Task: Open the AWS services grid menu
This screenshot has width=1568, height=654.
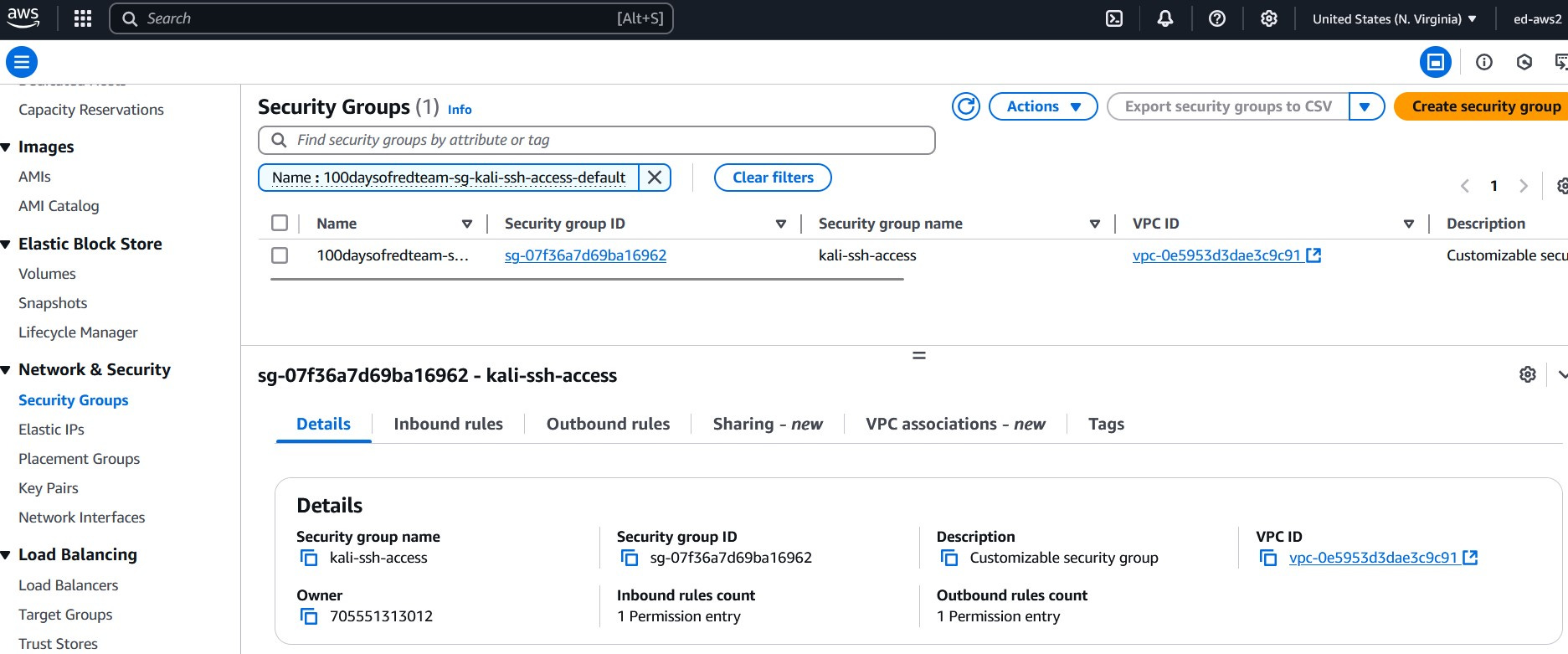Action: (83, 18)
